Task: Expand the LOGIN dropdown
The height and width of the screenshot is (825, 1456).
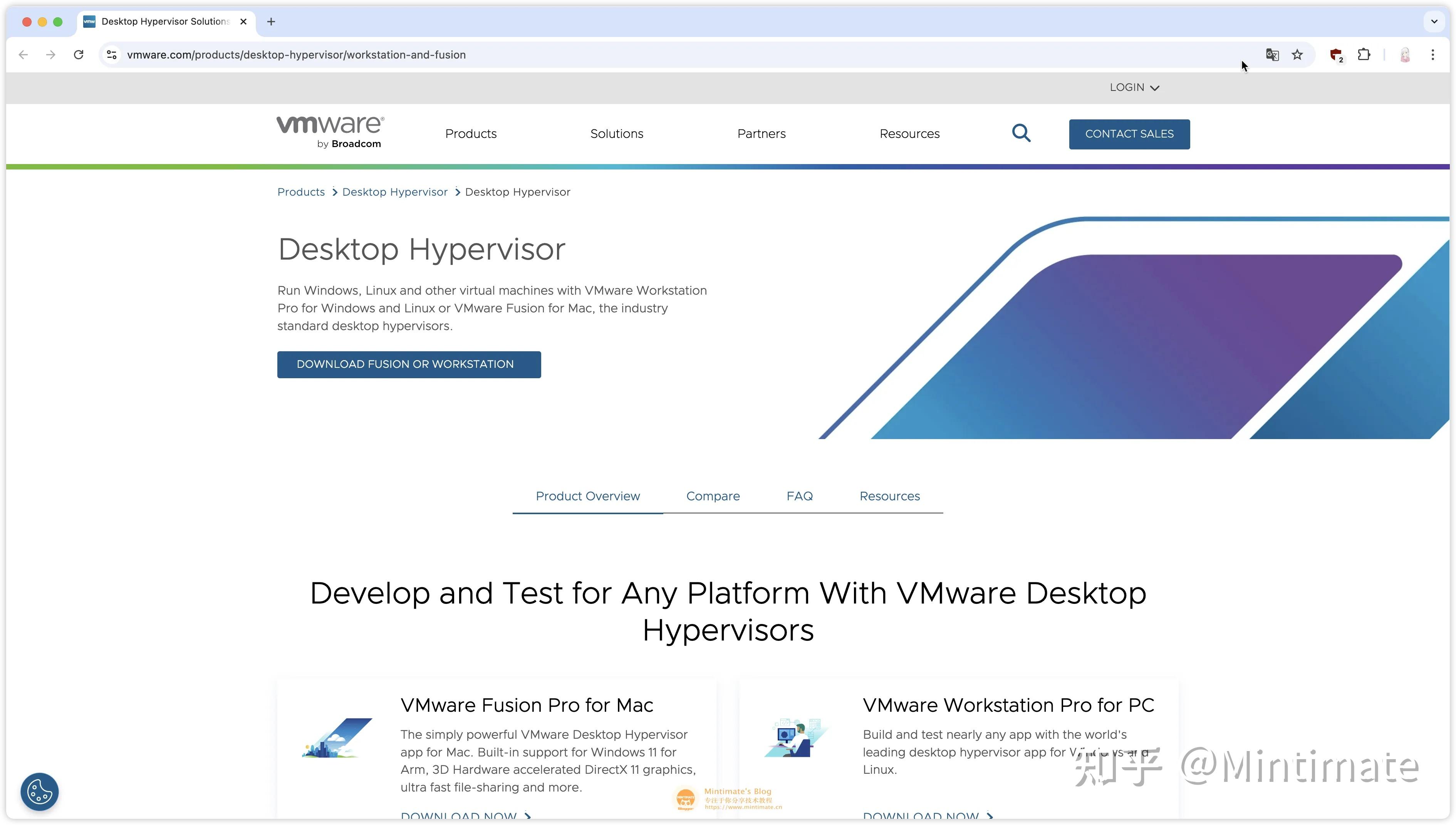Action: pyautogui.click(x=1134, y=87)
